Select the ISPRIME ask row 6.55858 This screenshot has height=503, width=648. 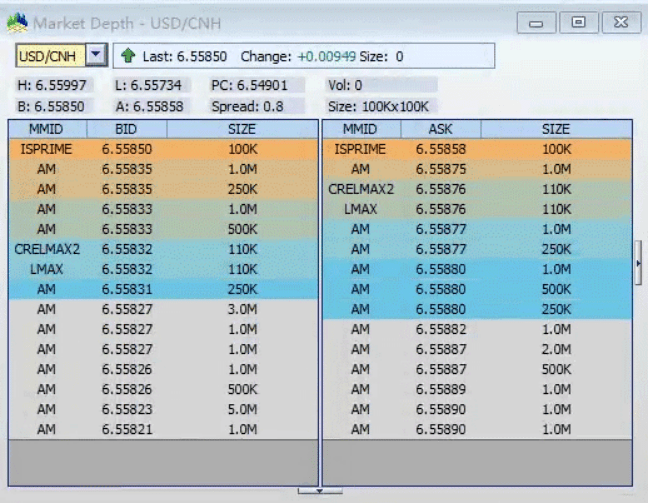477,149
